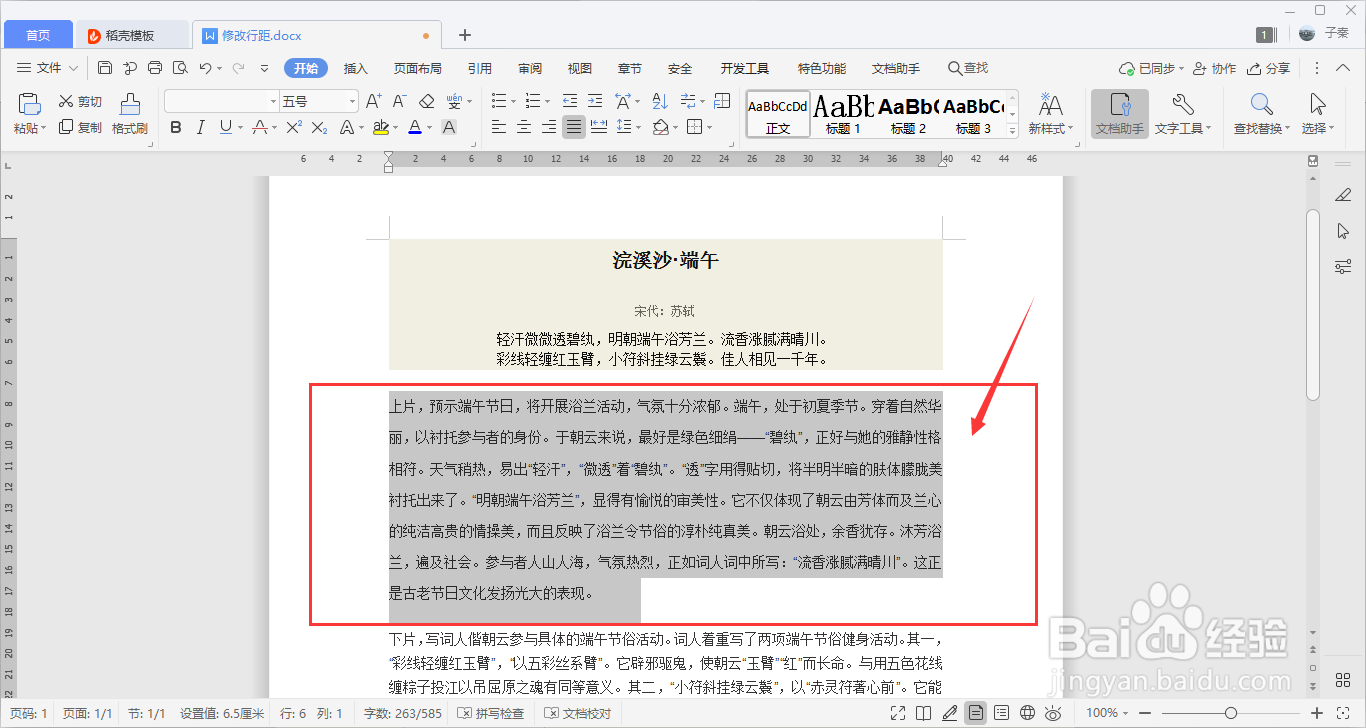Click the full-screen view icon in status bar
The height and width of the screenshot is (728, 1366).
pos(897,713)
